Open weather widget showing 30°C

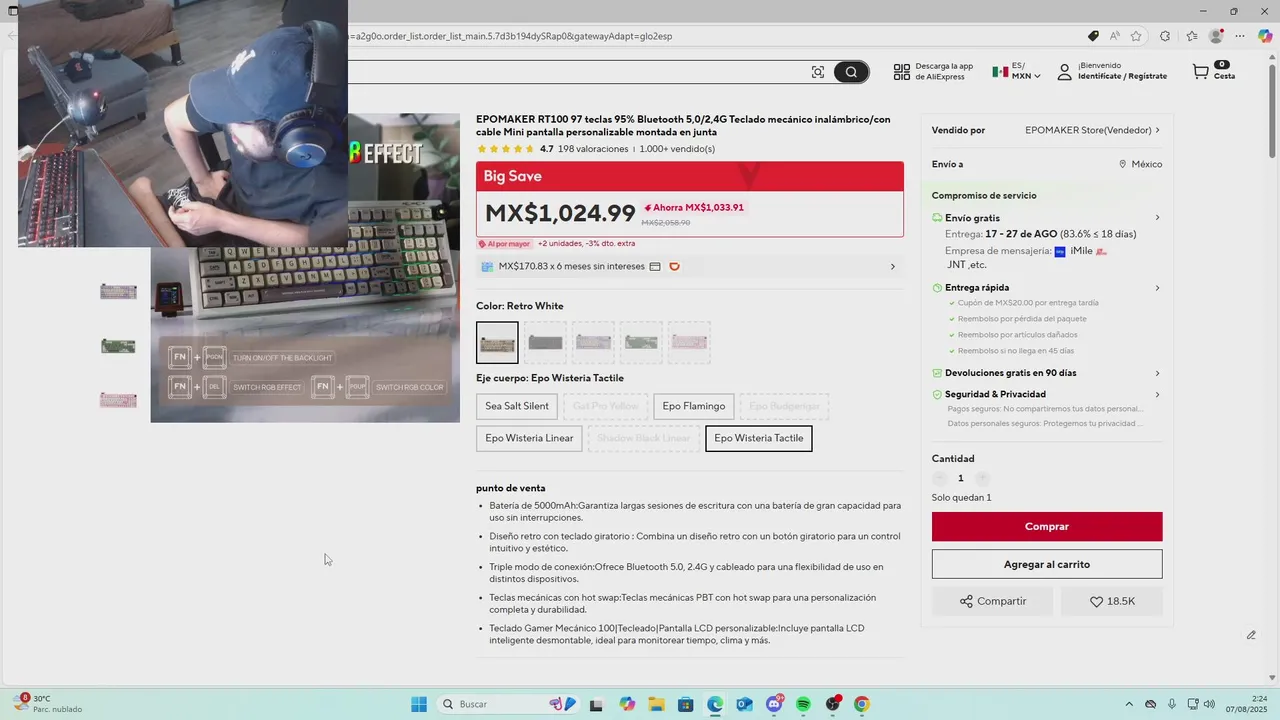(48, 704)
